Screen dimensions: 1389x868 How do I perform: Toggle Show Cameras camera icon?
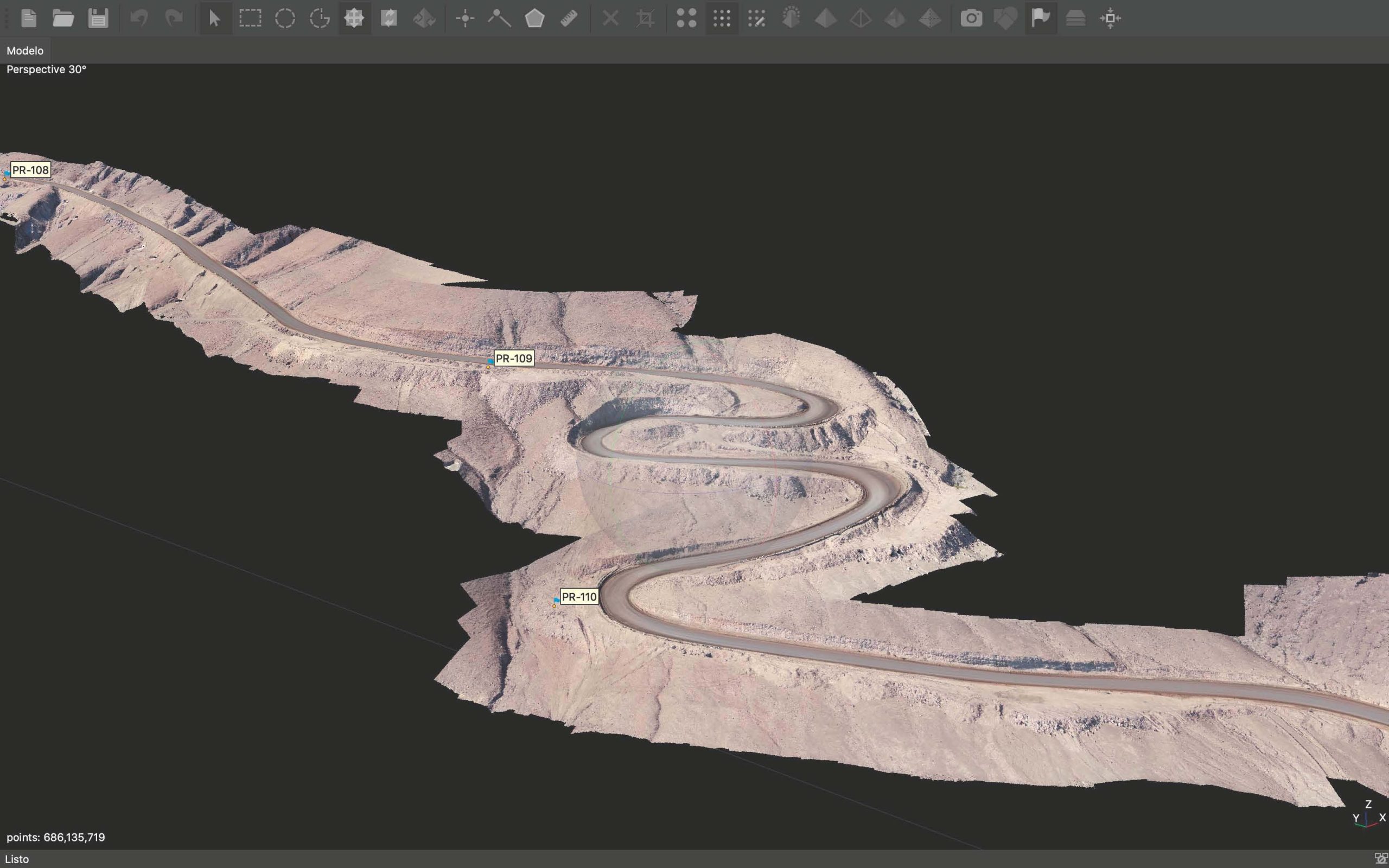click(971, 18)
